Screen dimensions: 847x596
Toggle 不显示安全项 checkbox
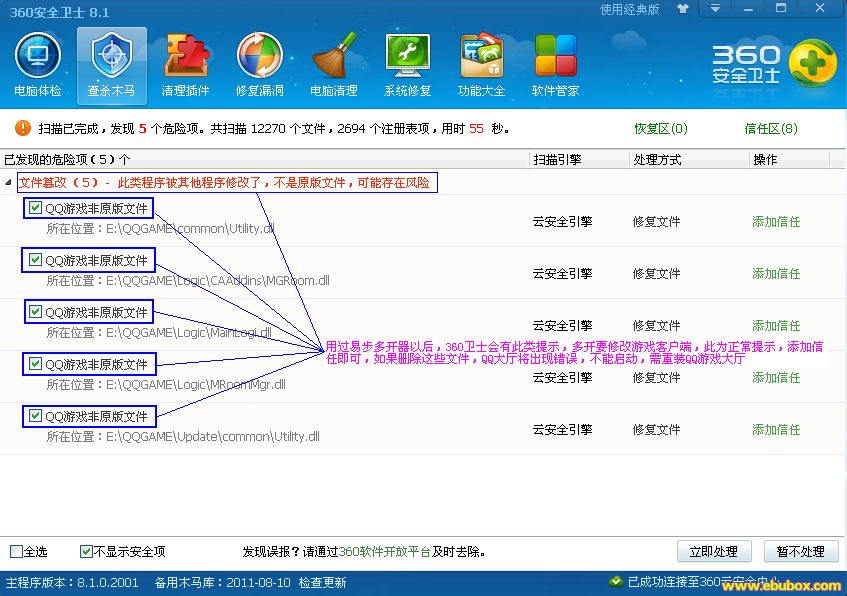coord(86,551)
